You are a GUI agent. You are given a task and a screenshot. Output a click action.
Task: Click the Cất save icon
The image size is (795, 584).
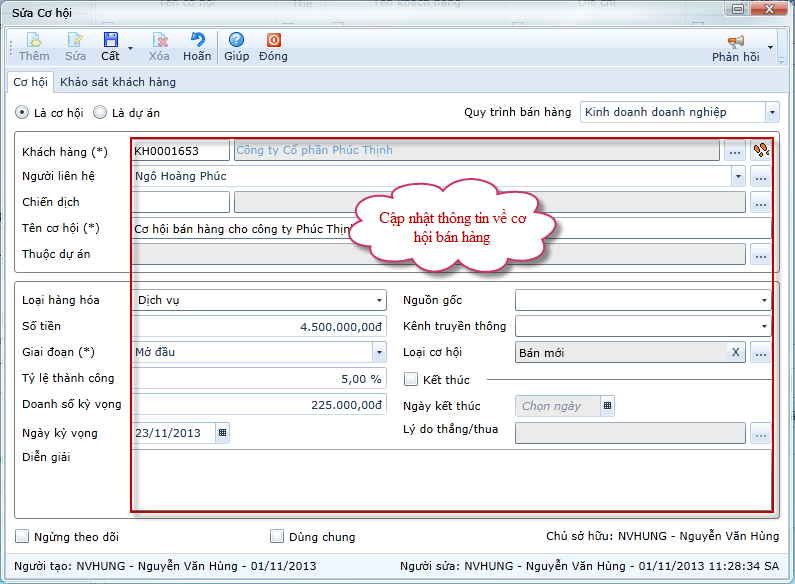(x=110, y=41)
